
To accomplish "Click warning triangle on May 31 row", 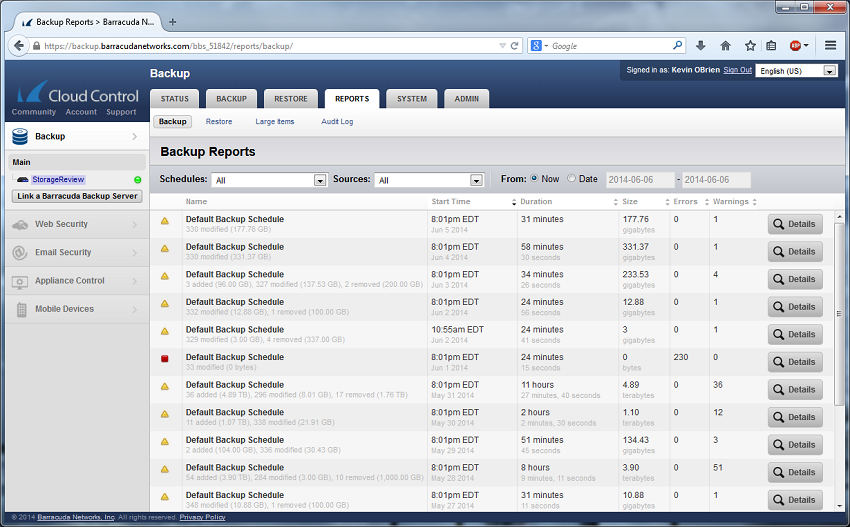I will [x=165, y=387].
